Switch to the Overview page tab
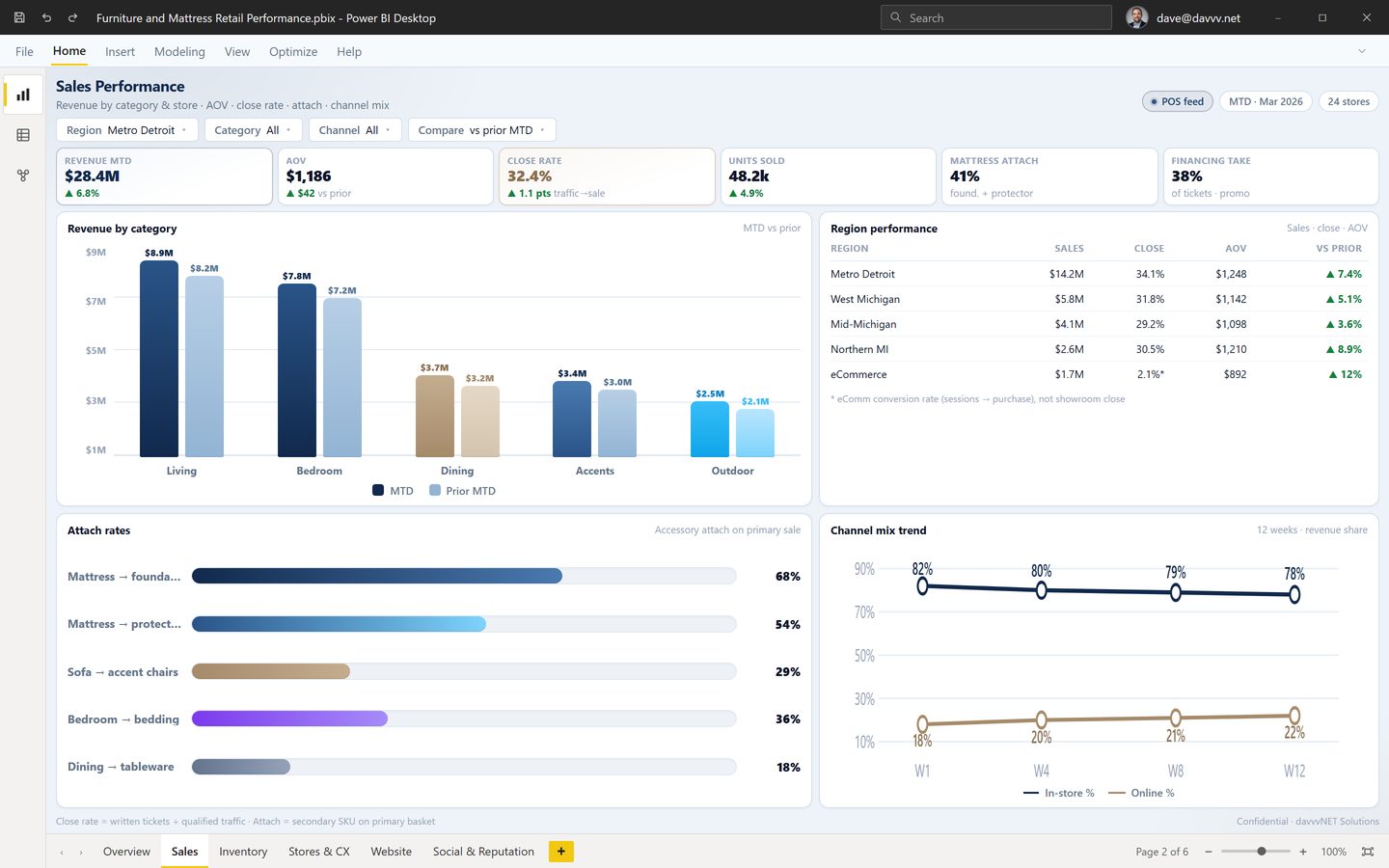The image size is (1389, 868). point(126,852)
